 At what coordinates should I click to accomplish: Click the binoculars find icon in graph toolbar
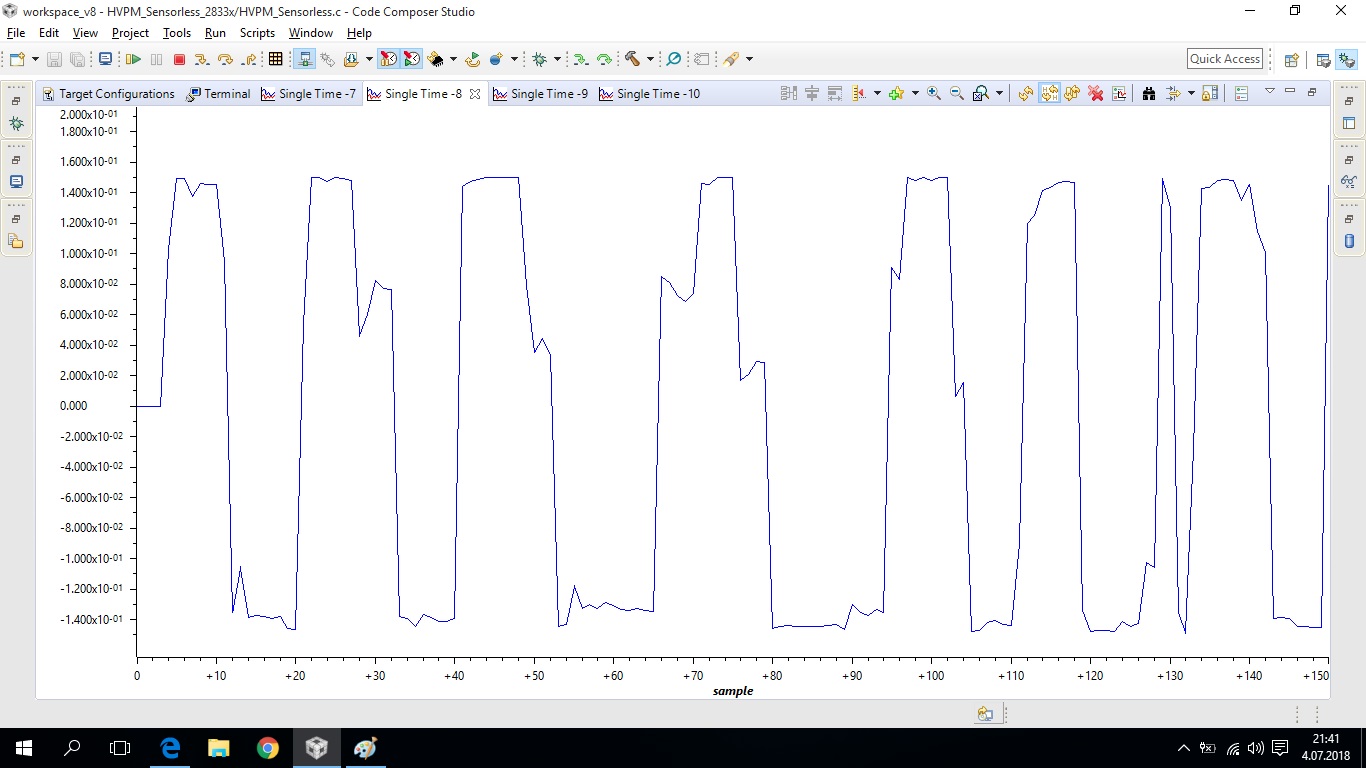coord(1149,94)
